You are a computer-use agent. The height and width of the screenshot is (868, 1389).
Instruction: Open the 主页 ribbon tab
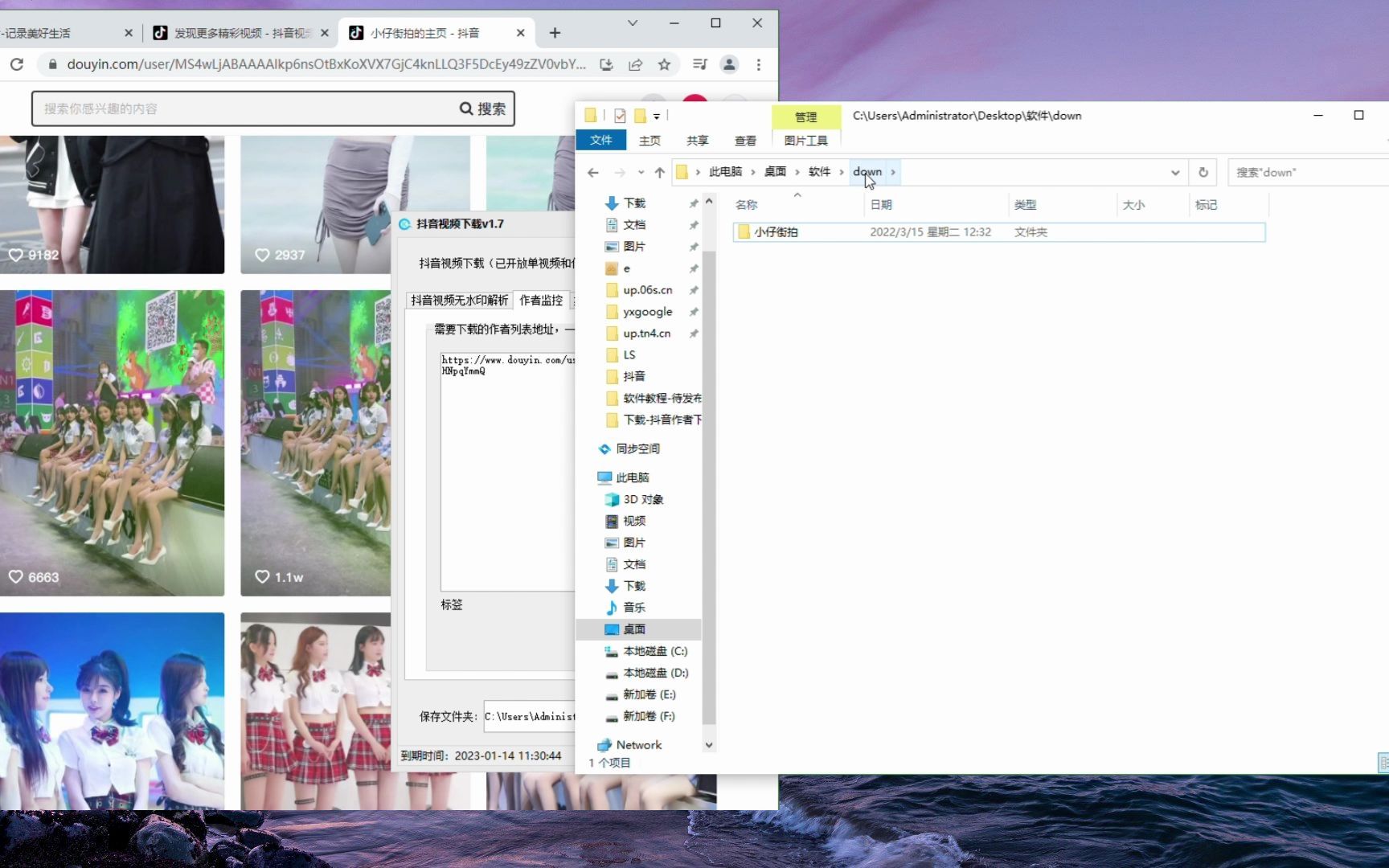[649, 141]
